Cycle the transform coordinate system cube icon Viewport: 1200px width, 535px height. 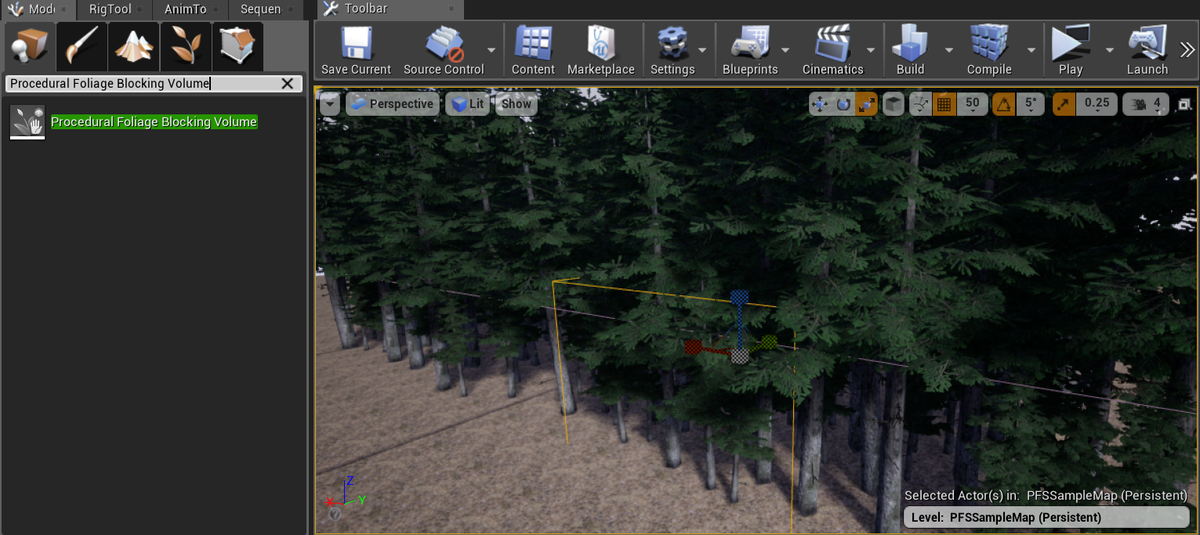click(894, 103)
